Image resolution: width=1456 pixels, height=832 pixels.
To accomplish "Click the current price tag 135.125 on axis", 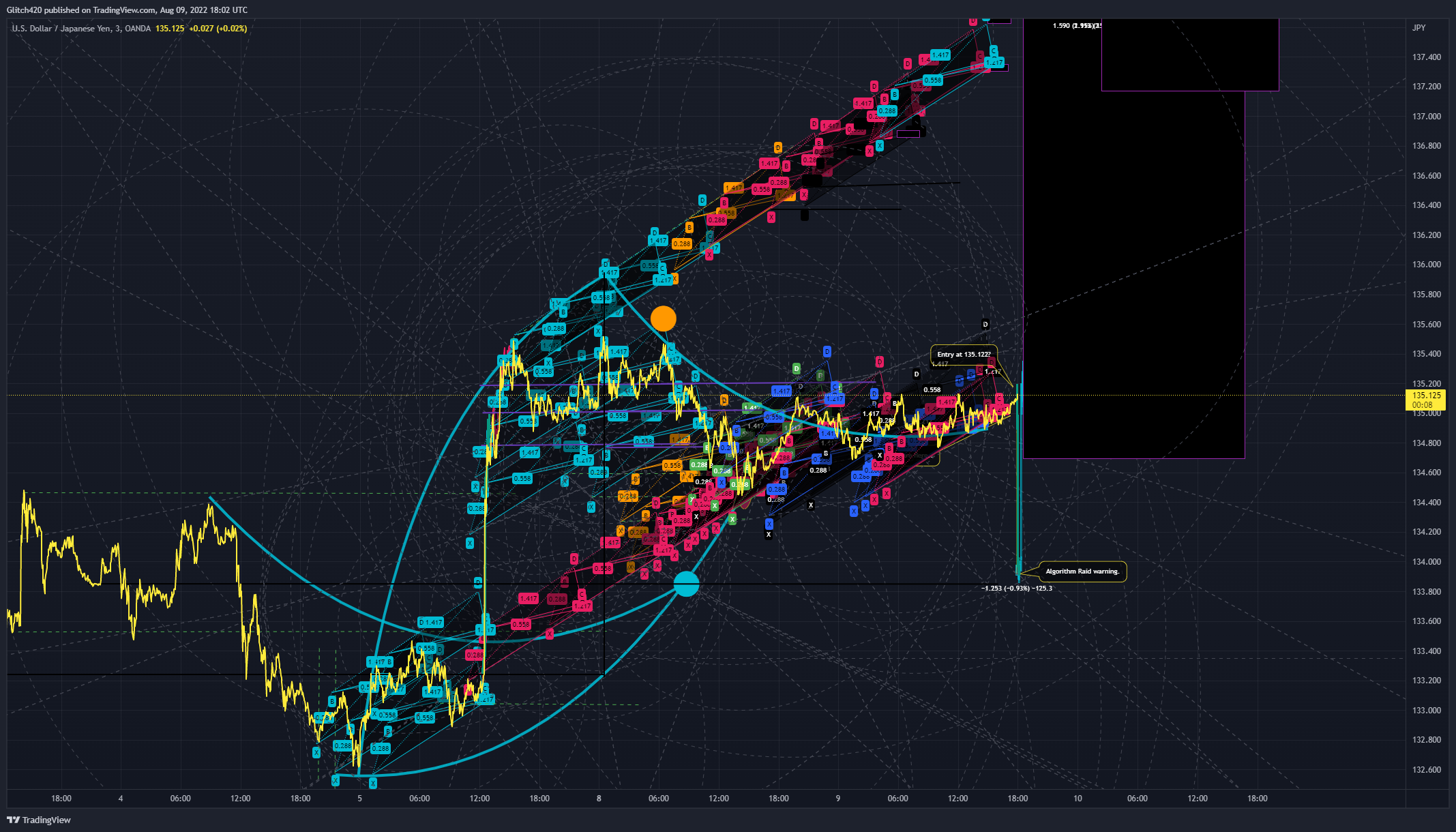I will 1427,400.
